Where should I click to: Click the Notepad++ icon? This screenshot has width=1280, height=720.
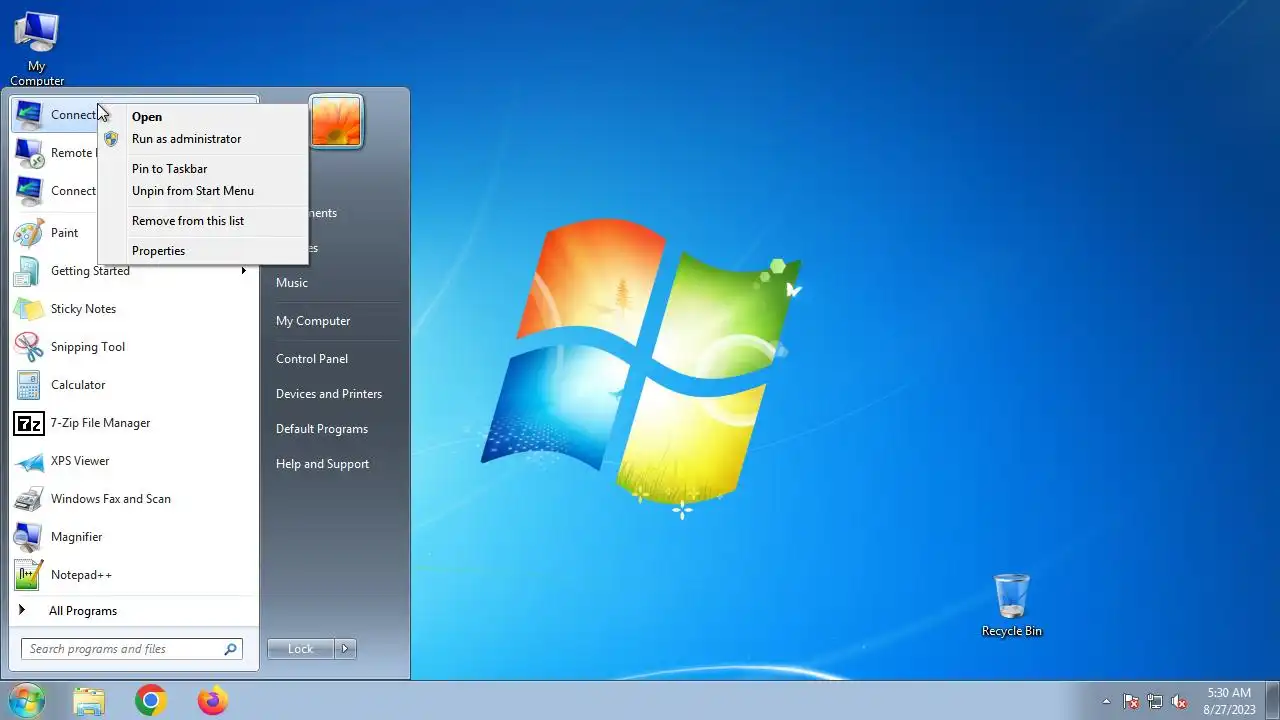pyautogui.click(x=29, y=575)
